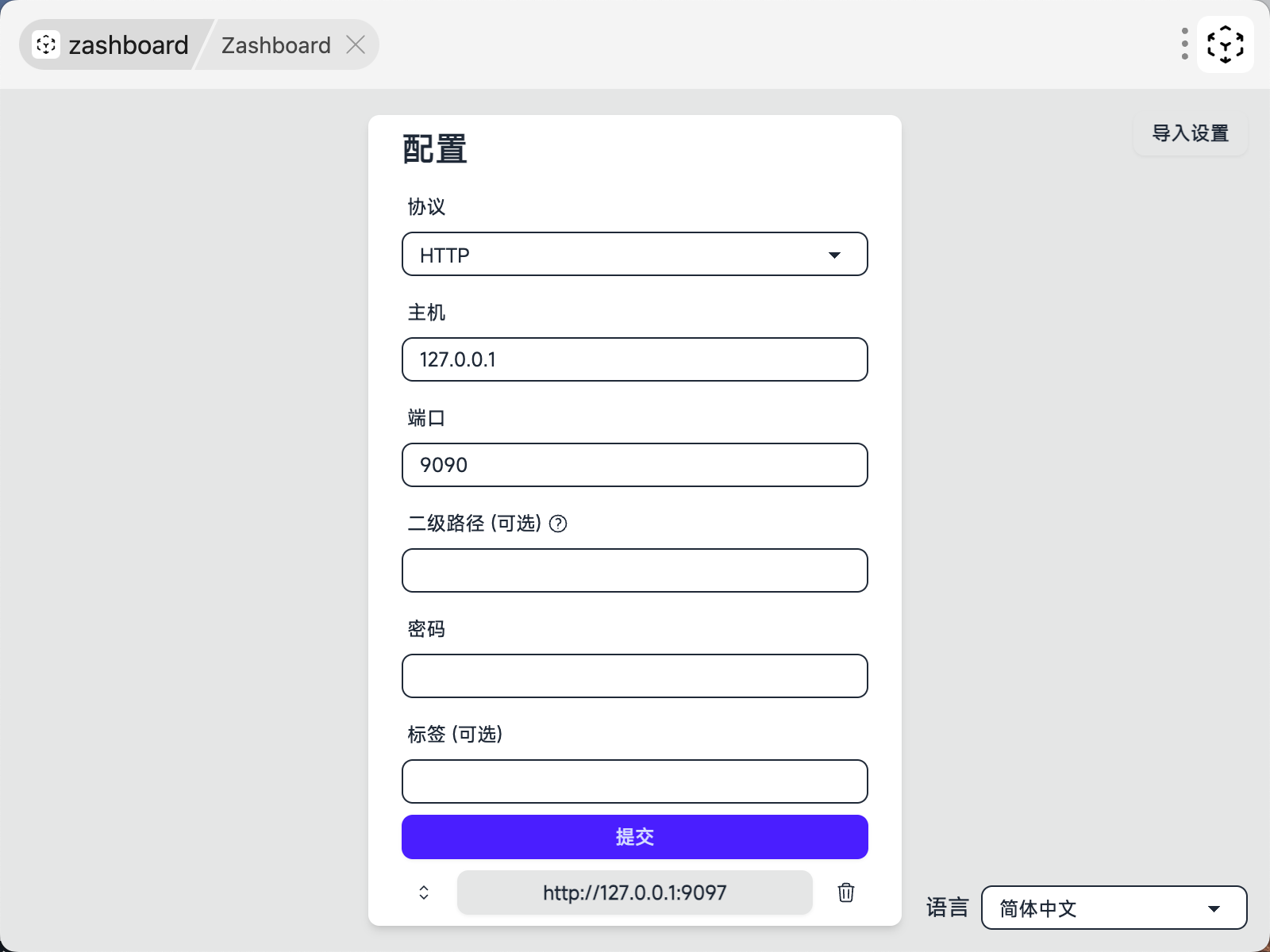Expand the 语言 language dropdown
The image size is (1270, 952).
coord(1114,908)
